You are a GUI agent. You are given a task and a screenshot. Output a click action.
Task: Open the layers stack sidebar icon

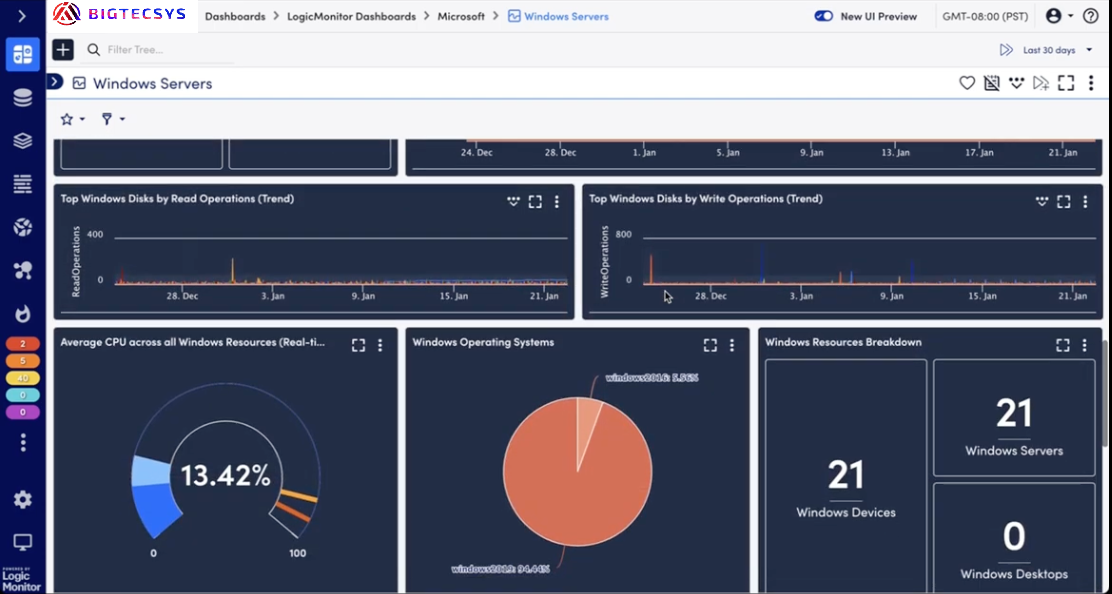click(23, 140)
